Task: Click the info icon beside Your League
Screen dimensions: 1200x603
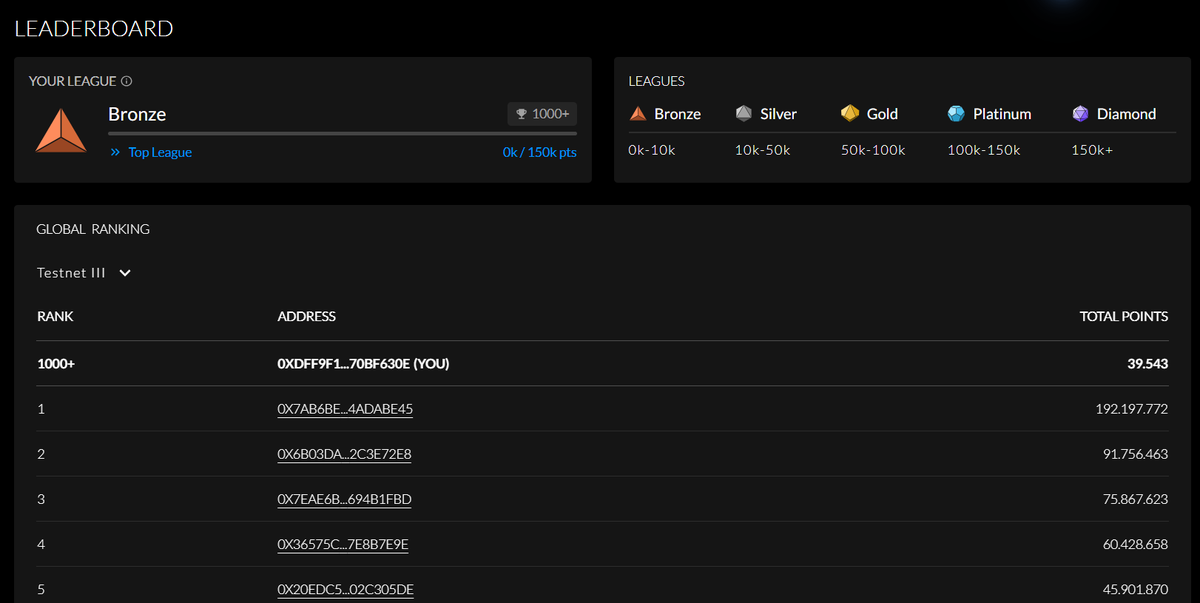Action: 127,81
